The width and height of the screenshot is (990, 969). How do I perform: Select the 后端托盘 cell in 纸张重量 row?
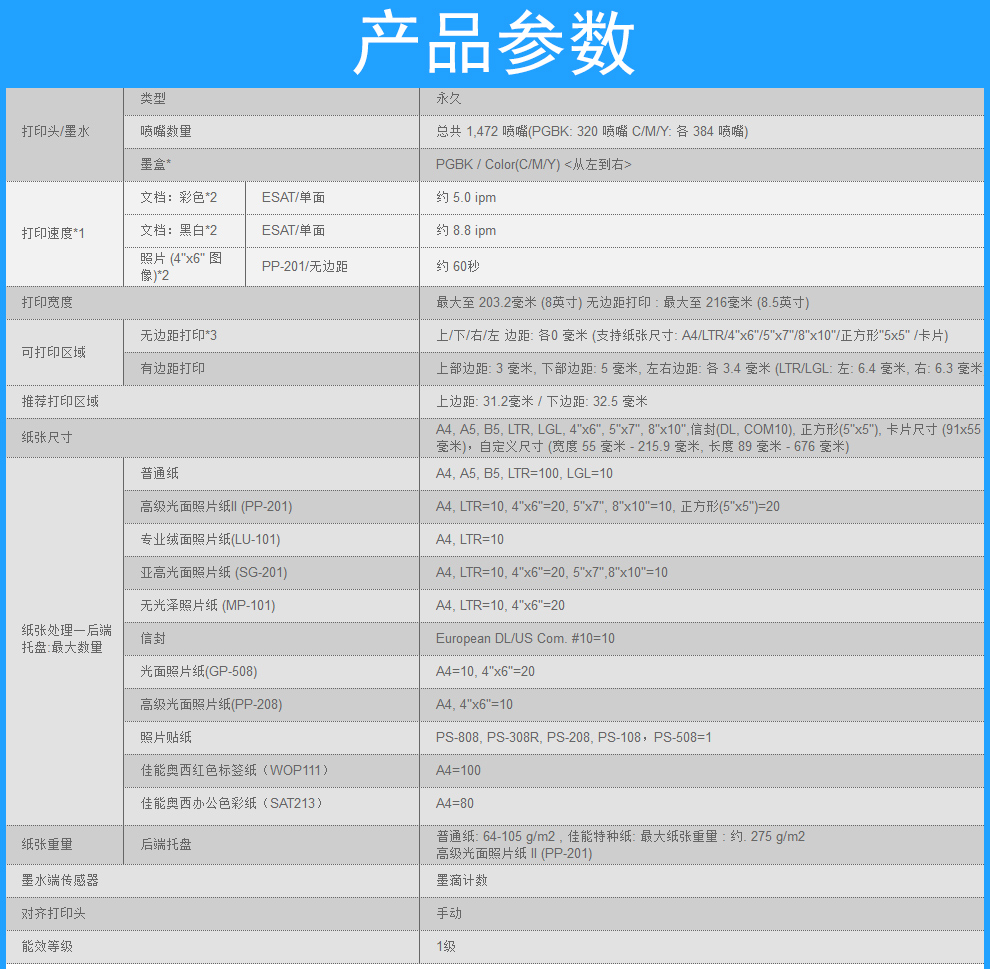(x=166, y=844)
